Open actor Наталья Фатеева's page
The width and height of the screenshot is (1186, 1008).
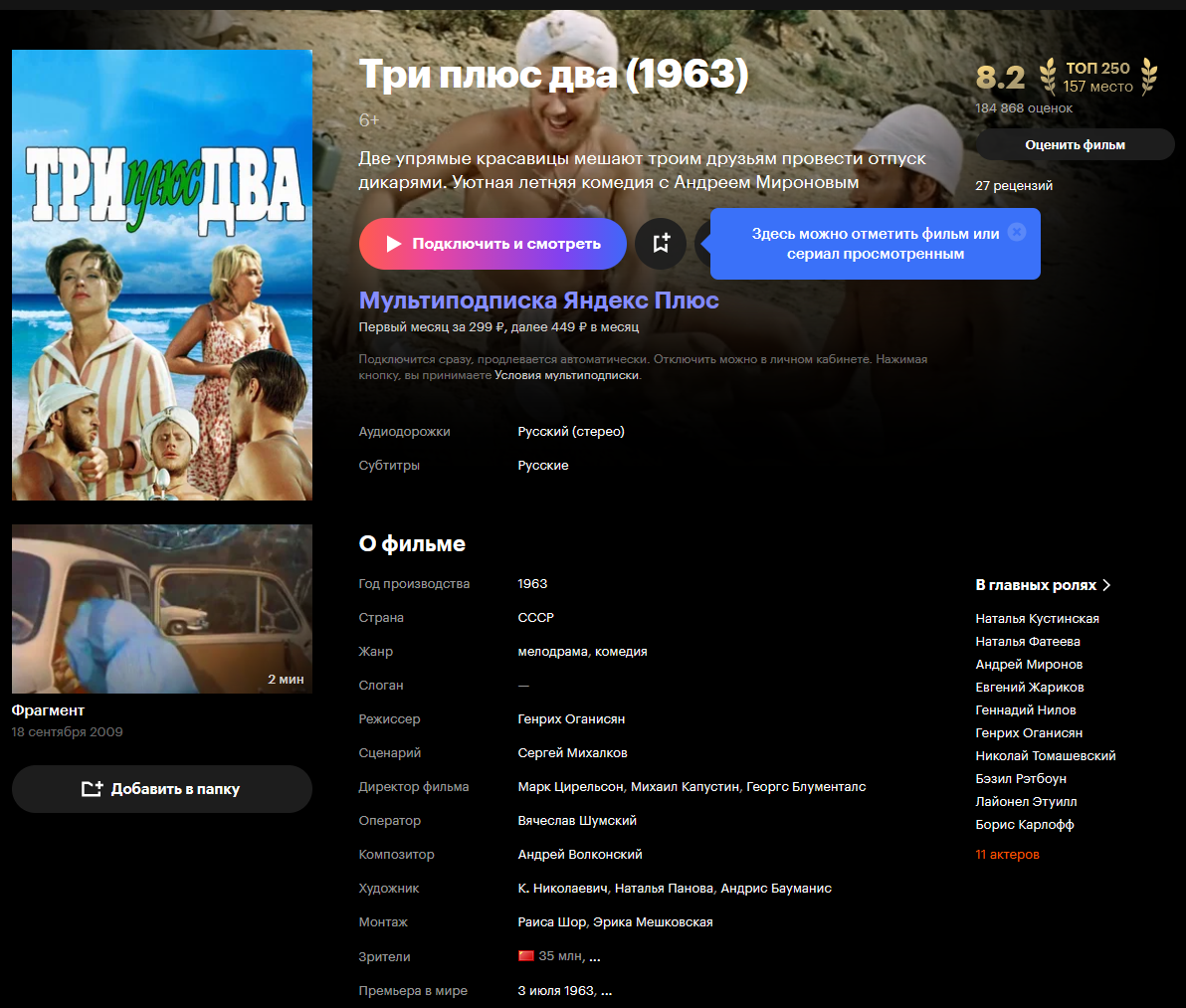click(1027, 641)
